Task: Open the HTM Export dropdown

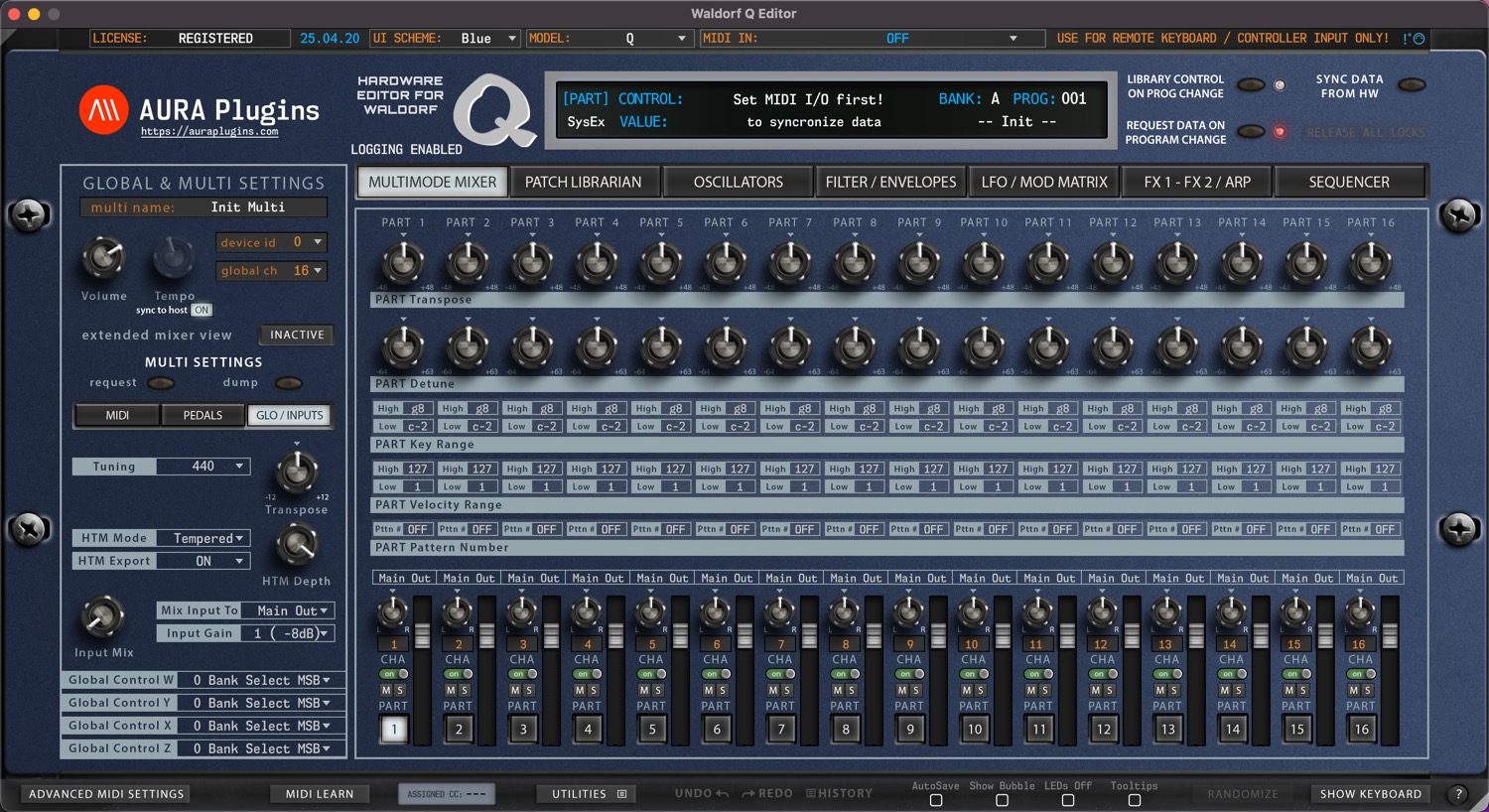Action: click(204, 561)
